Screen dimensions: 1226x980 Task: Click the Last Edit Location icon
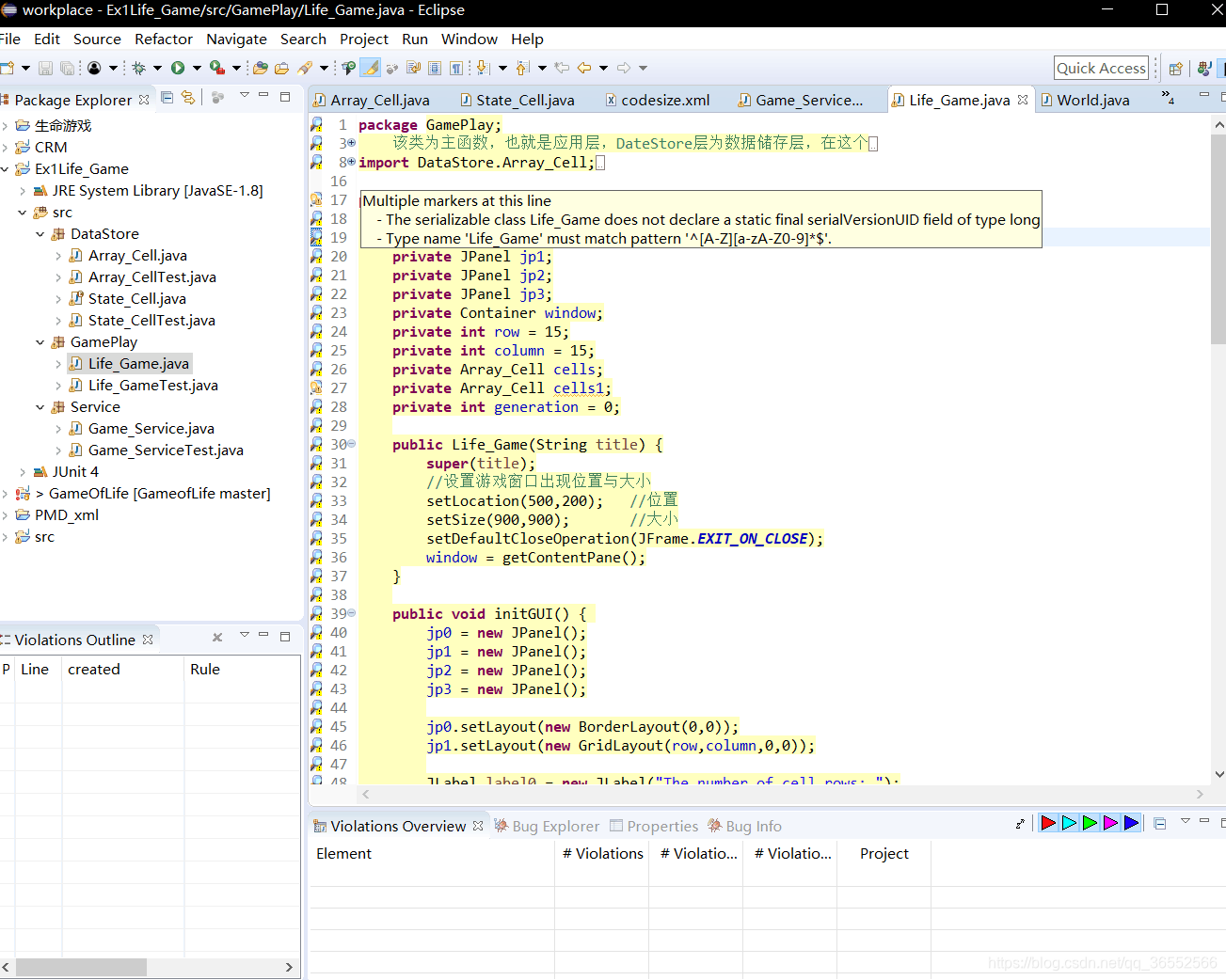562,68
